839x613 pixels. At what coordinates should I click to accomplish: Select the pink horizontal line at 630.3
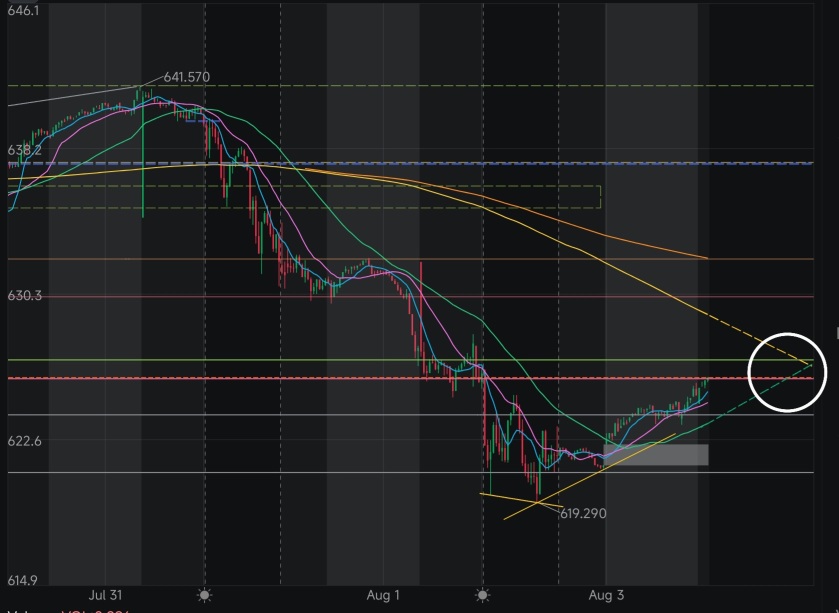(x=410, y=296)
